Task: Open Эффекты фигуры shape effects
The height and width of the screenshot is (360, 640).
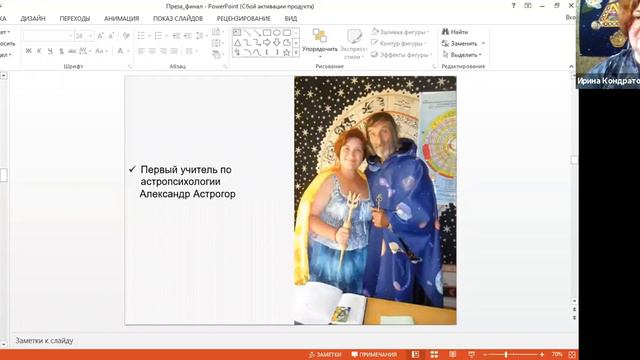Action: pos(401,55)
